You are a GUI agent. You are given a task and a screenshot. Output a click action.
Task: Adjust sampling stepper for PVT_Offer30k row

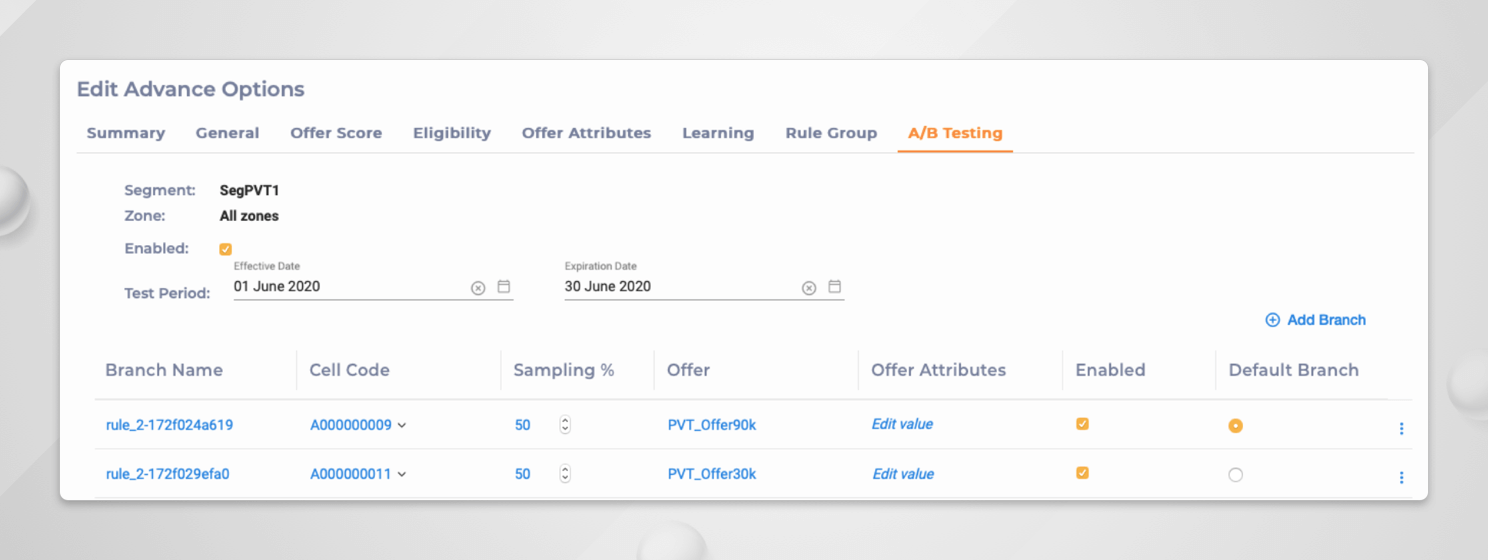(x=565, y=474)
